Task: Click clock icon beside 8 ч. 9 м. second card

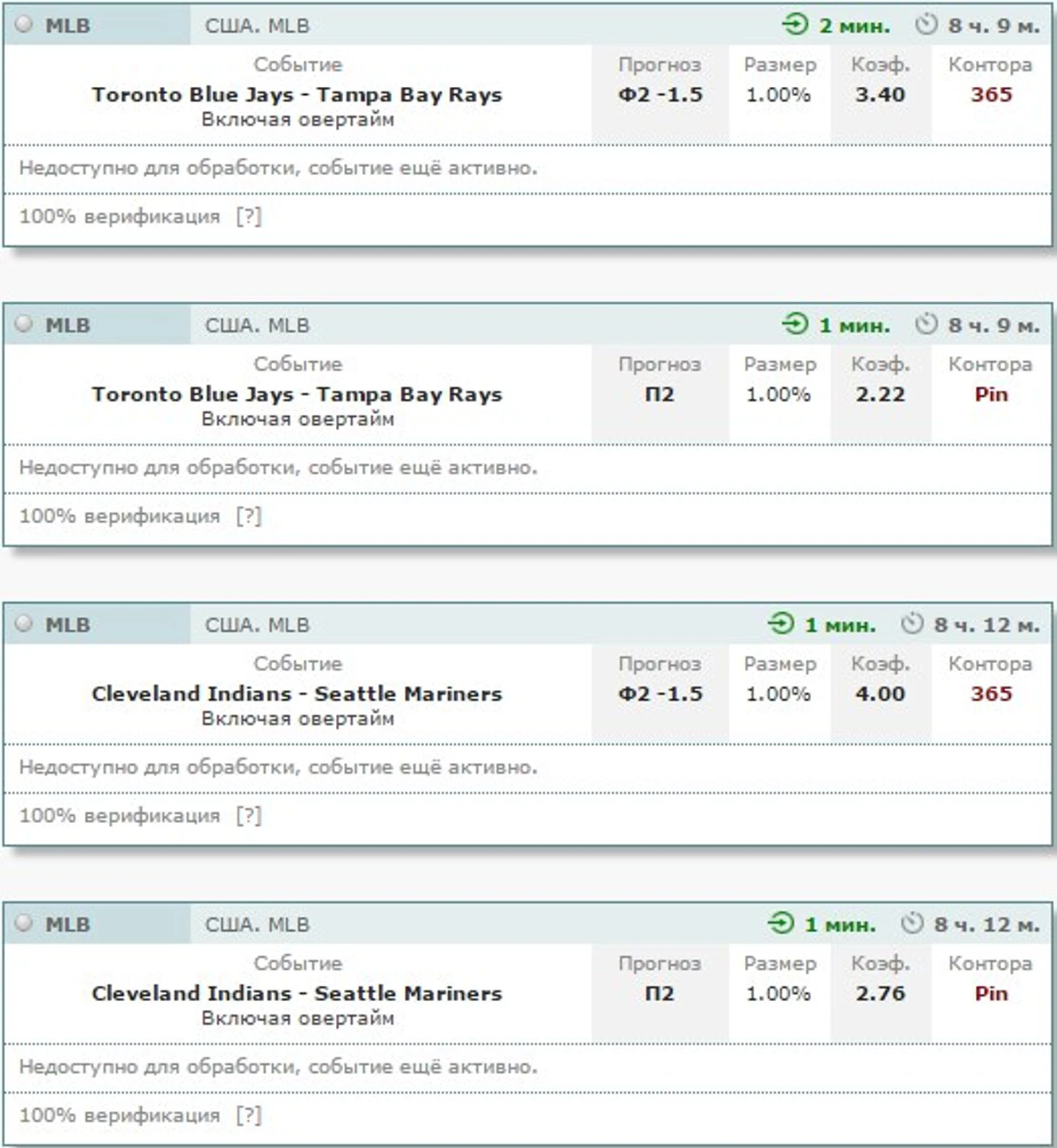Action: [926, 324]
